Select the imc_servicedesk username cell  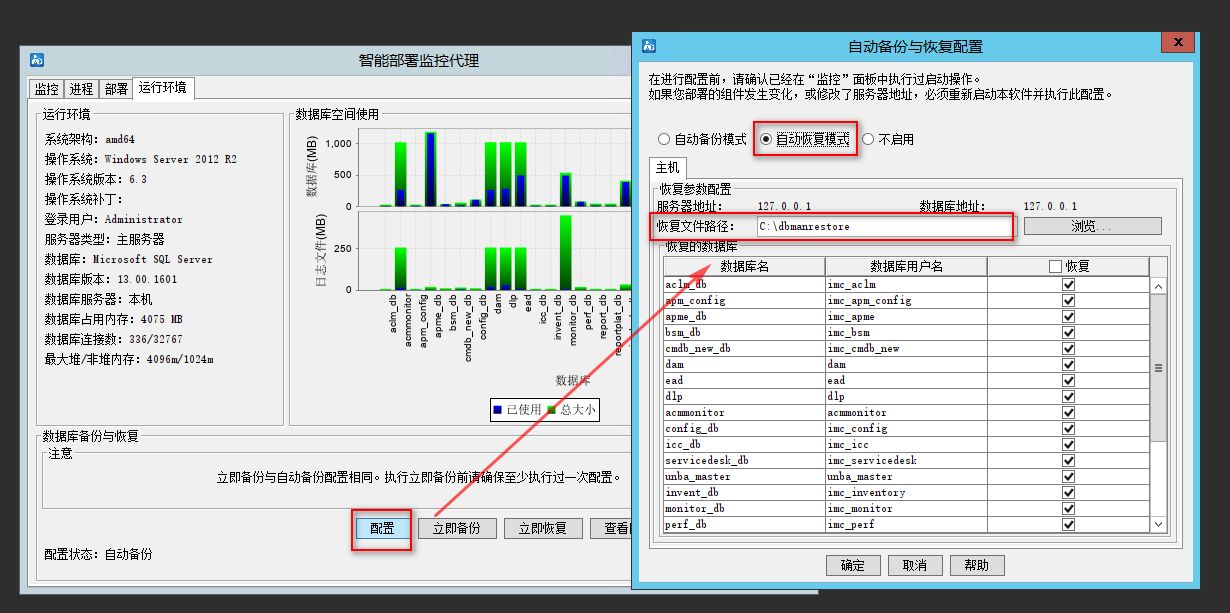tap(906, 461)
